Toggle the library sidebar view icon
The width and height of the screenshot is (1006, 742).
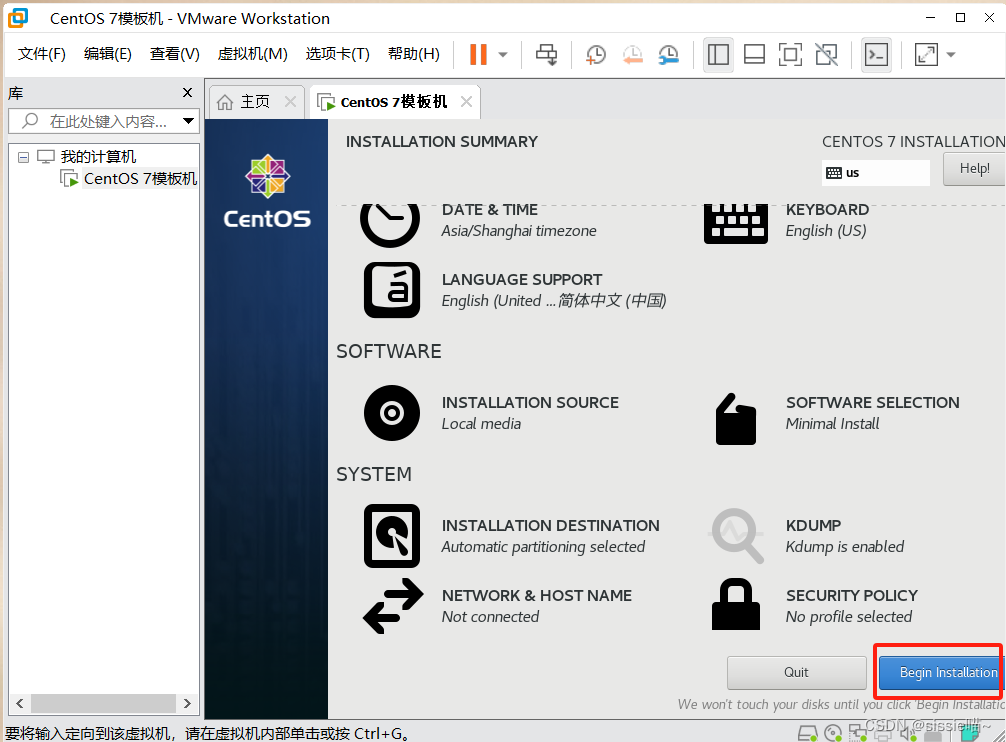point(718,55)
